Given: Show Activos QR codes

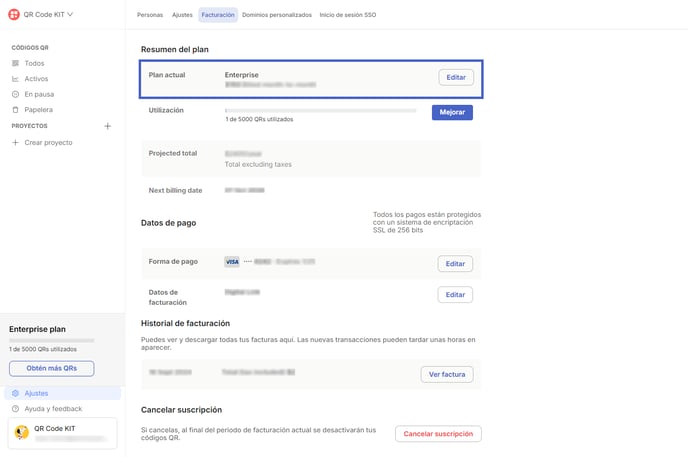Looking at the screenshot, I should [35, 79].
